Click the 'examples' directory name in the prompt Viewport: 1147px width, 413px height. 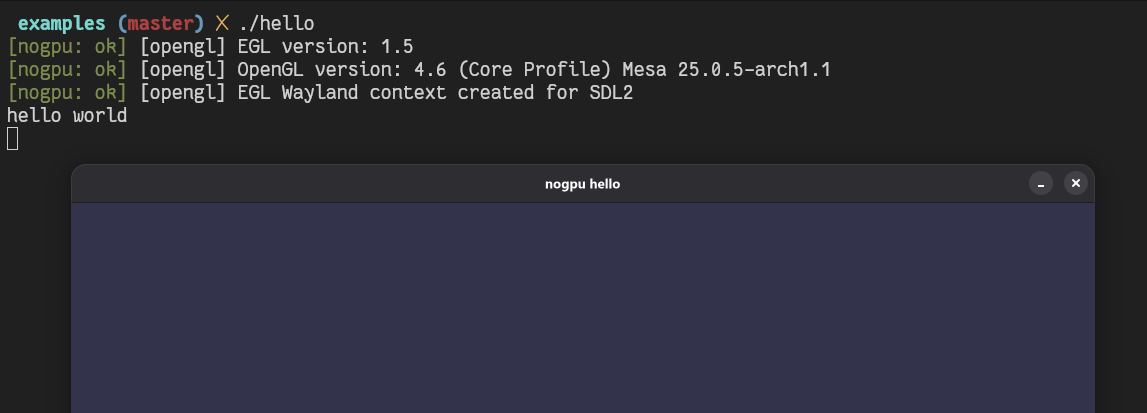(61, 23)
